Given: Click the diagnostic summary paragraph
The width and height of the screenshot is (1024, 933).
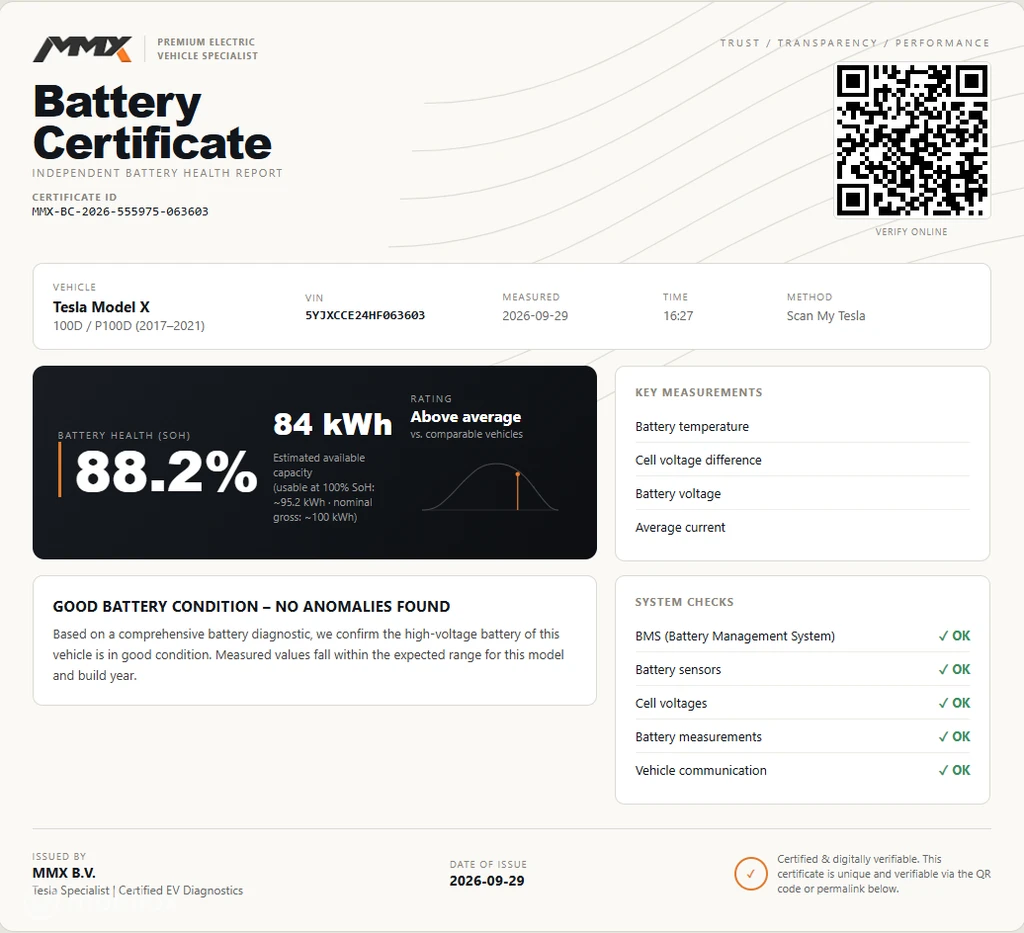Looking at the screenshot, I should 308,655.
